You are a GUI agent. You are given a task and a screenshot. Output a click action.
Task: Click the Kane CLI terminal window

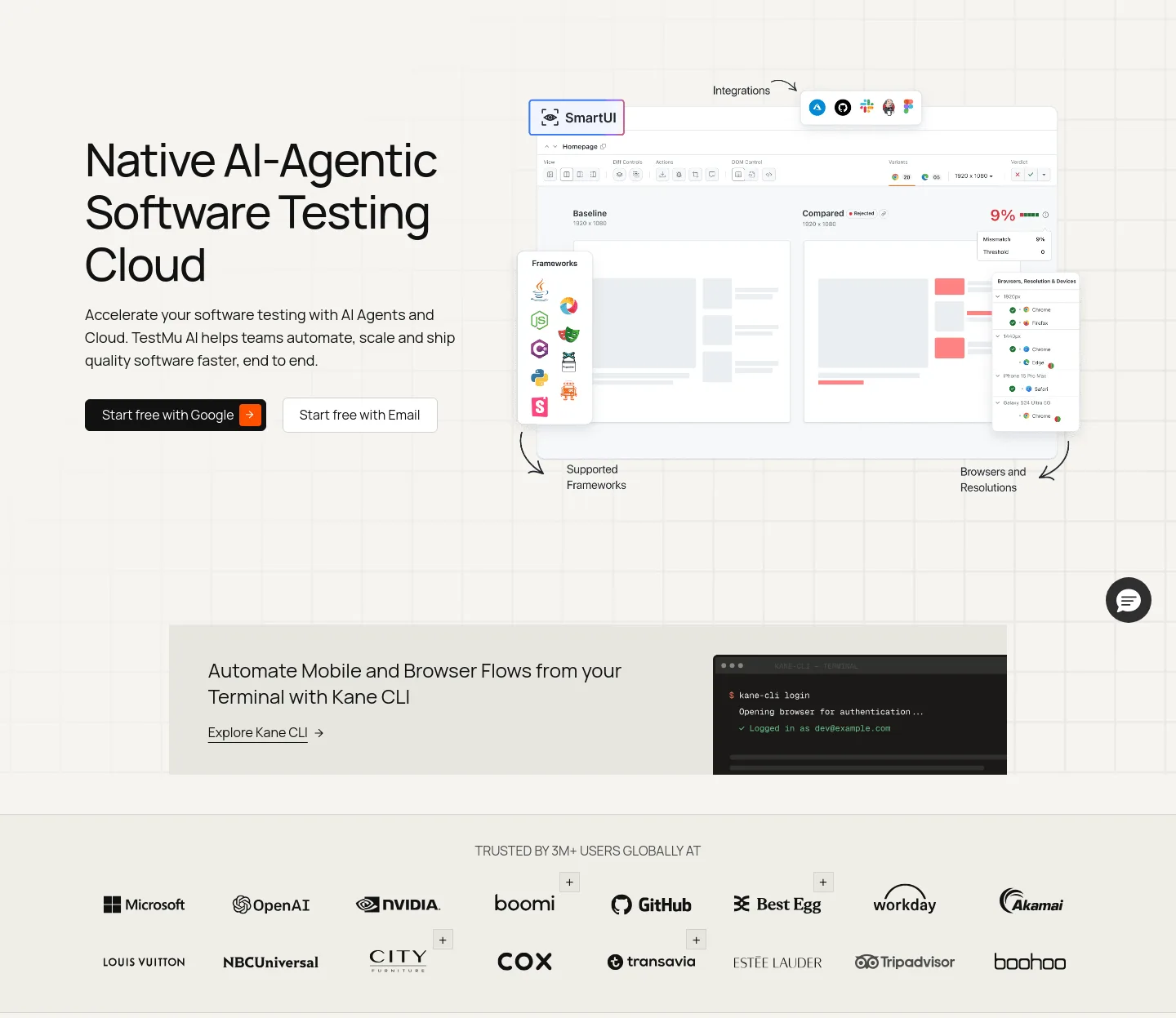point(860,715)
